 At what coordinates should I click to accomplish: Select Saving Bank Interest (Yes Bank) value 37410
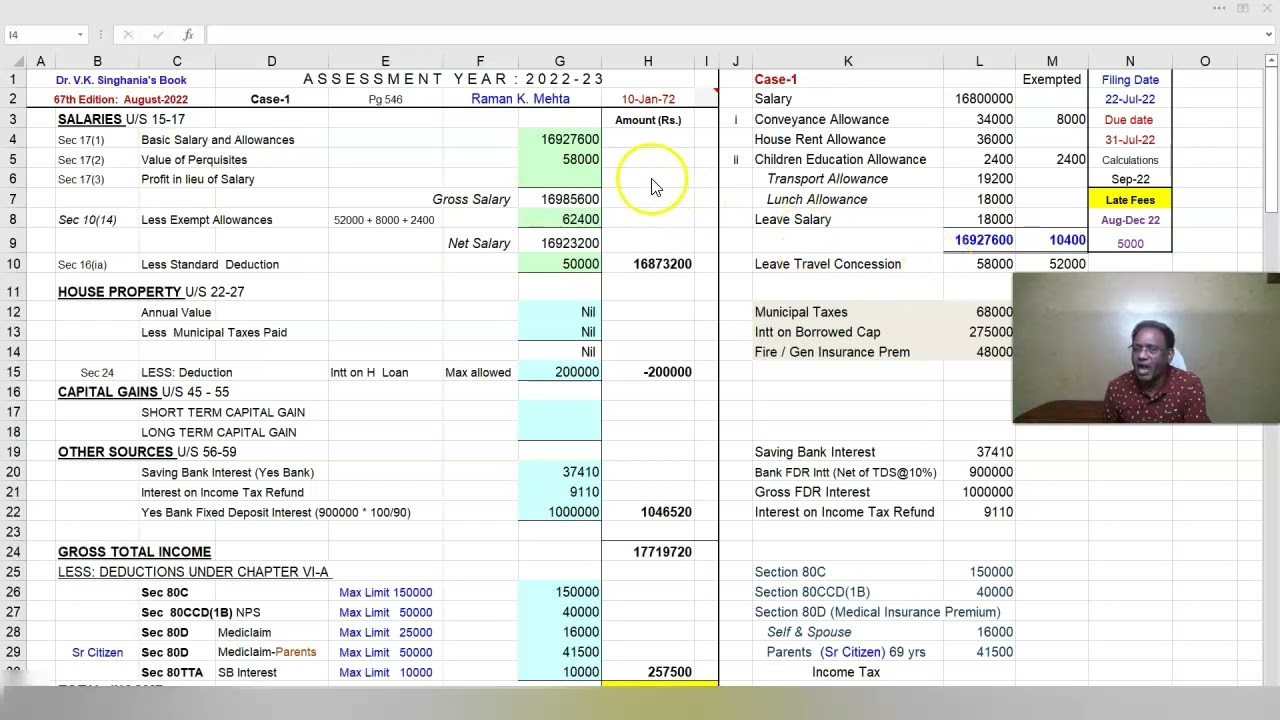(560, 472)
